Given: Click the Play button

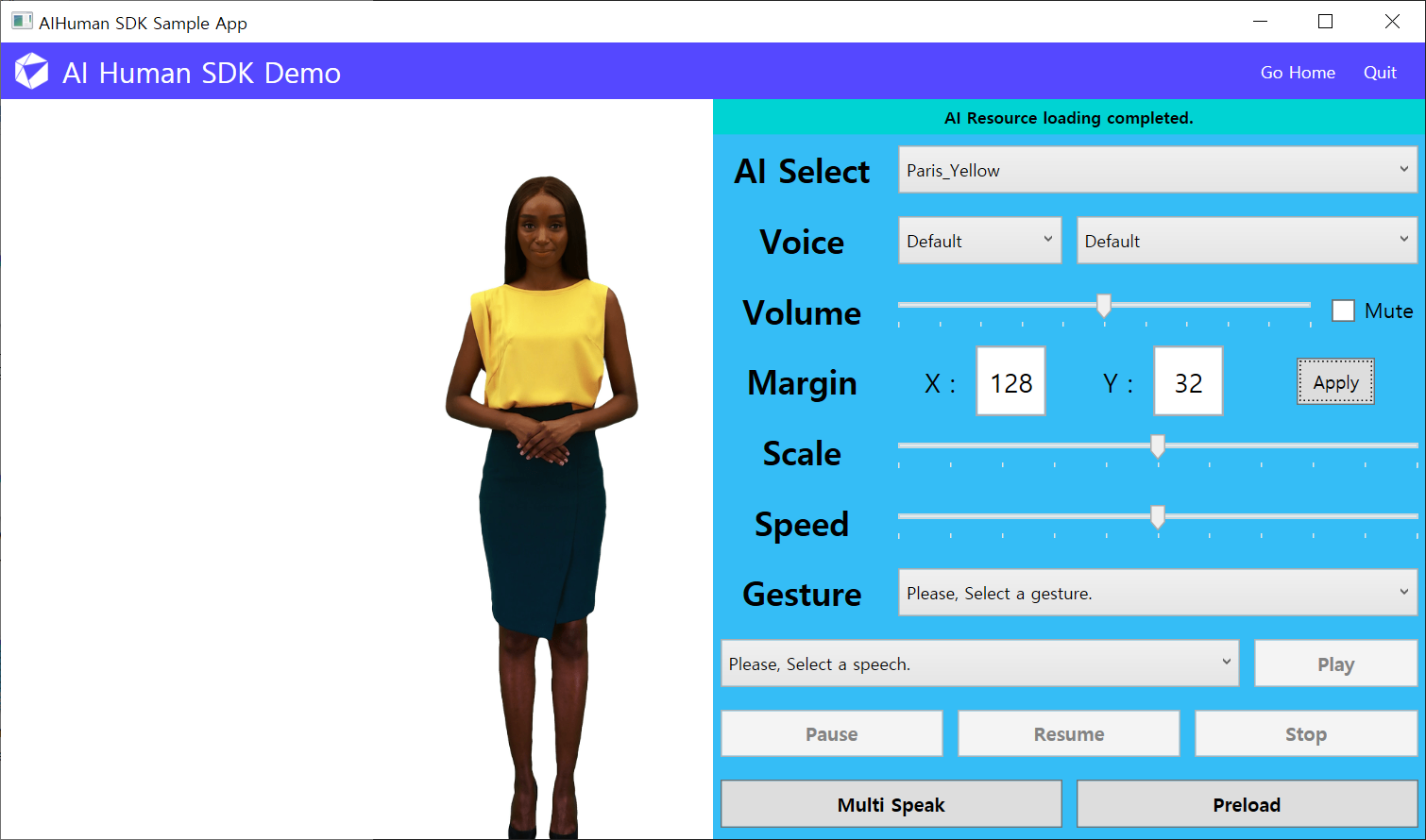Looking at the screenshot, I should [1335, 664].
